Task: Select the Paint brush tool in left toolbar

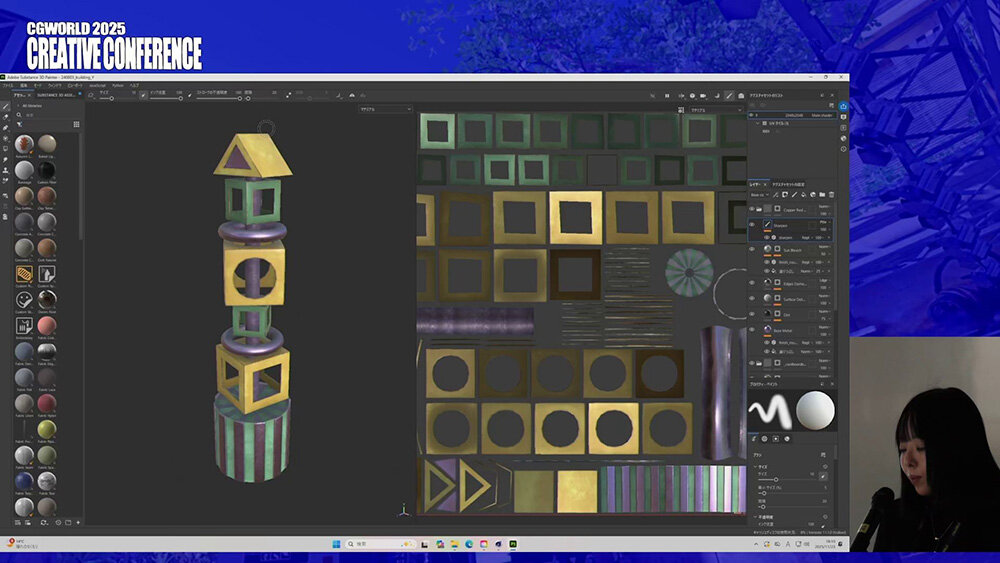Action: 5,106
